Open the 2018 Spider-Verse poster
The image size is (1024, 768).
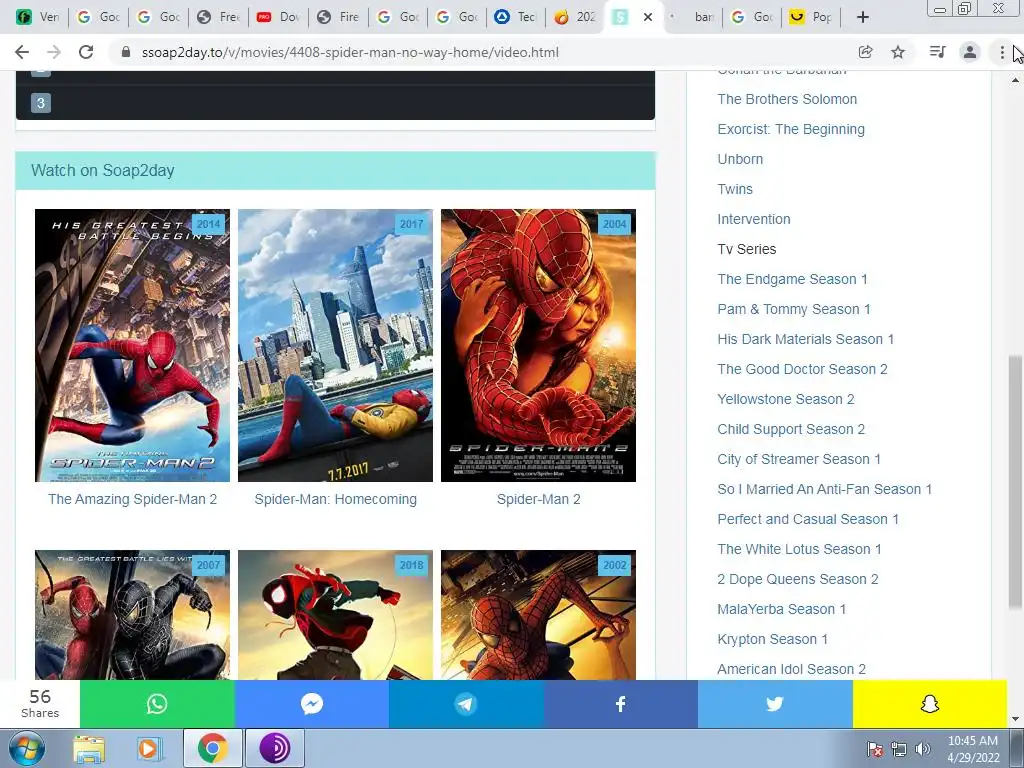tap(336, 615)
